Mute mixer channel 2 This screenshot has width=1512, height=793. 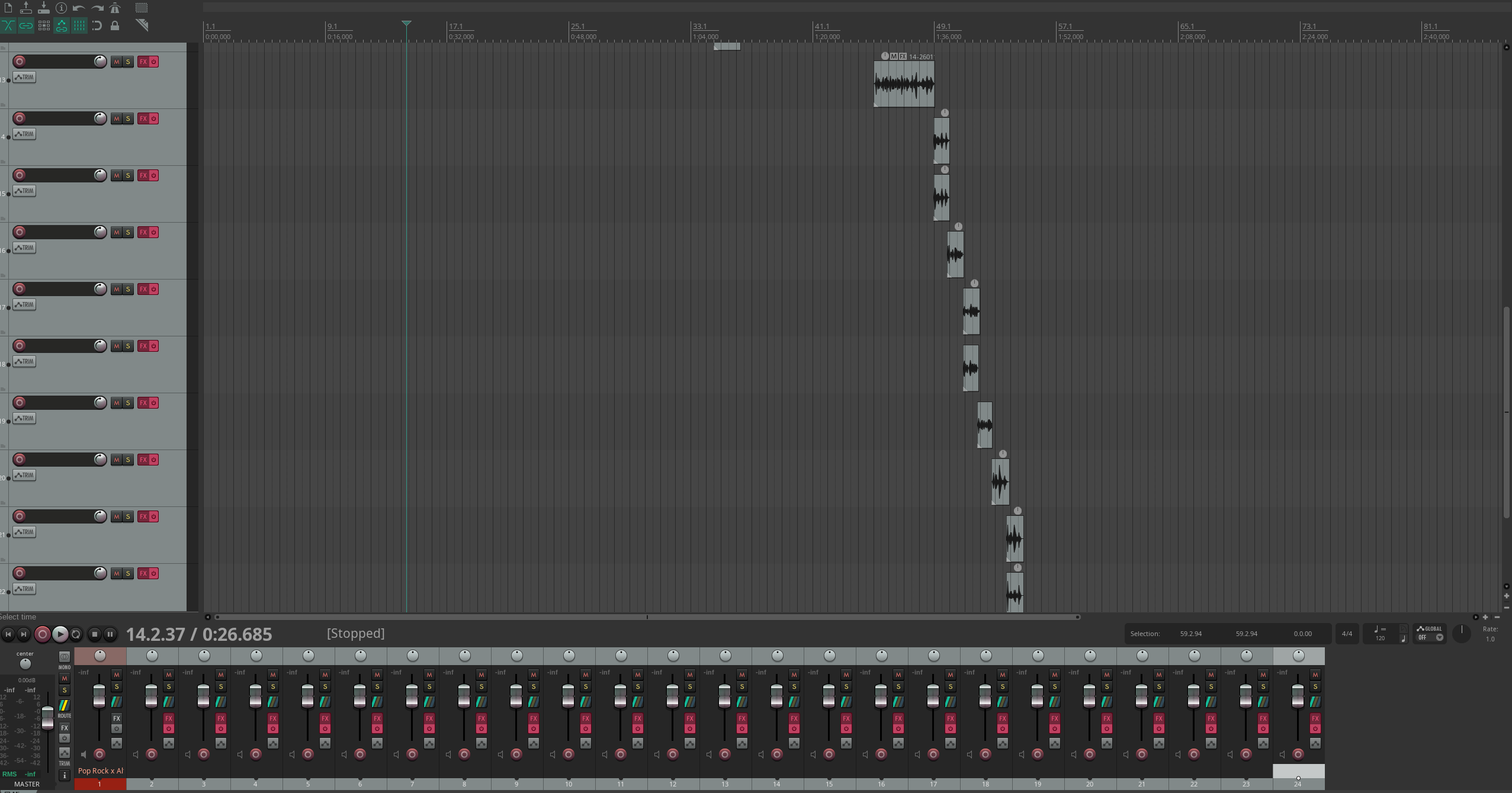click(169, 675)
